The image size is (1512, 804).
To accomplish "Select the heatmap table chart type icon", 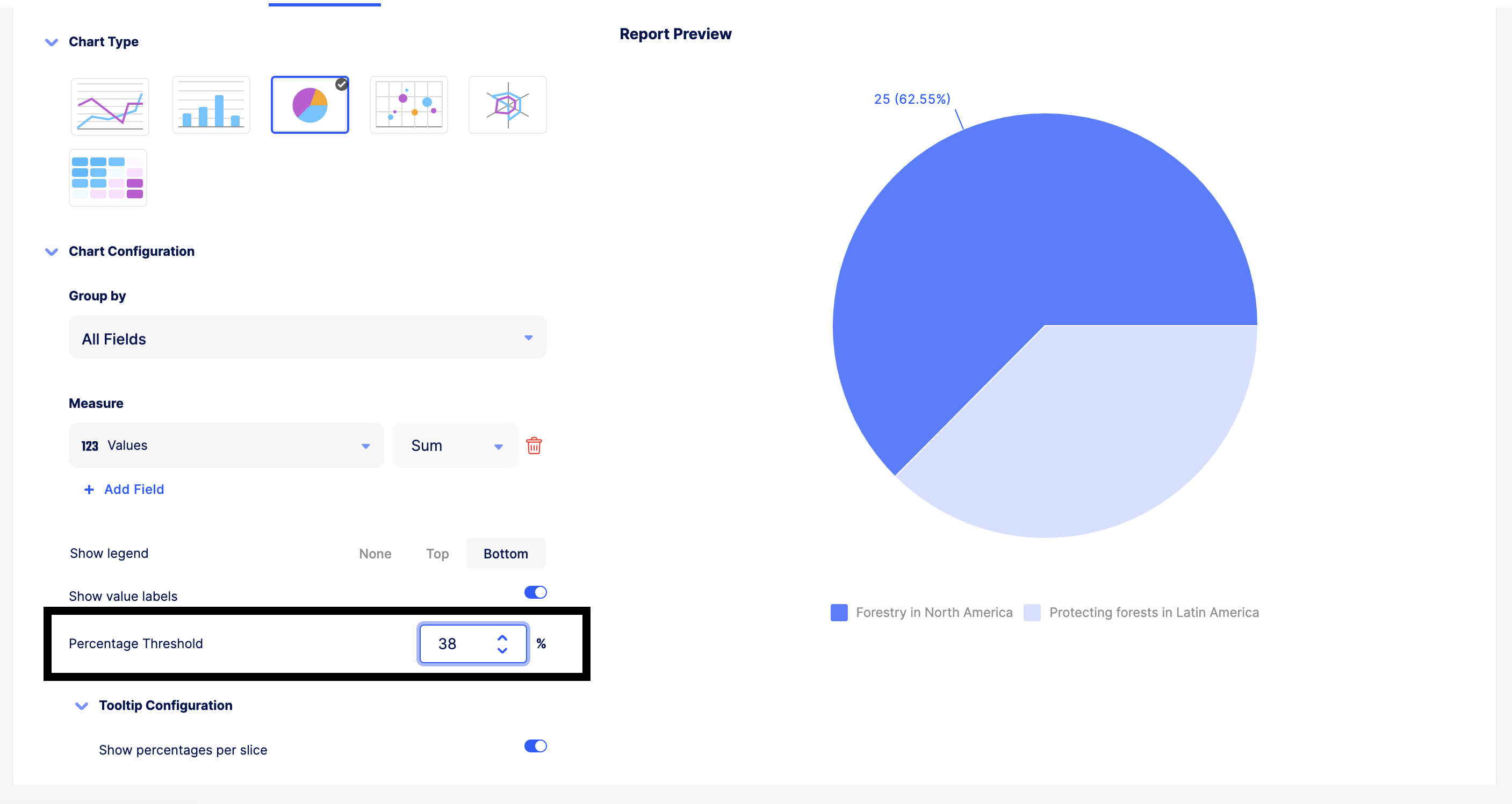I will [108, 177].
